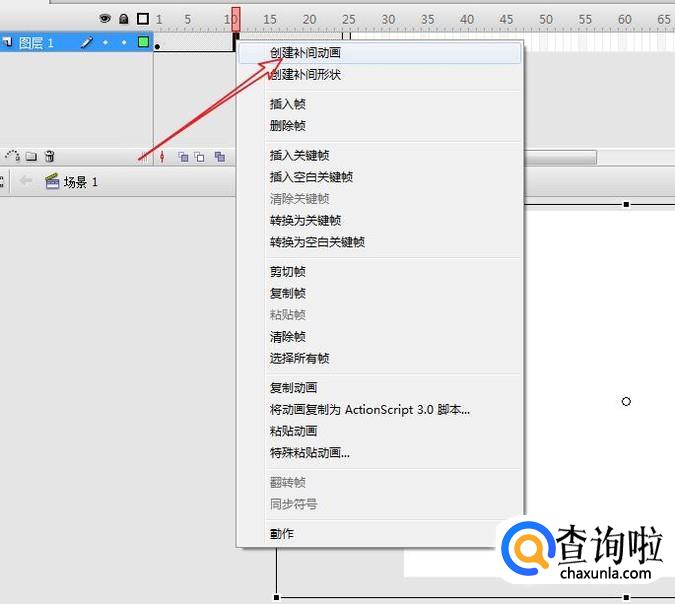Toggle show all layers as outlines square
The width and height of the screenshot is (675, 604).
pyautogui.click(x=143, y=19)
